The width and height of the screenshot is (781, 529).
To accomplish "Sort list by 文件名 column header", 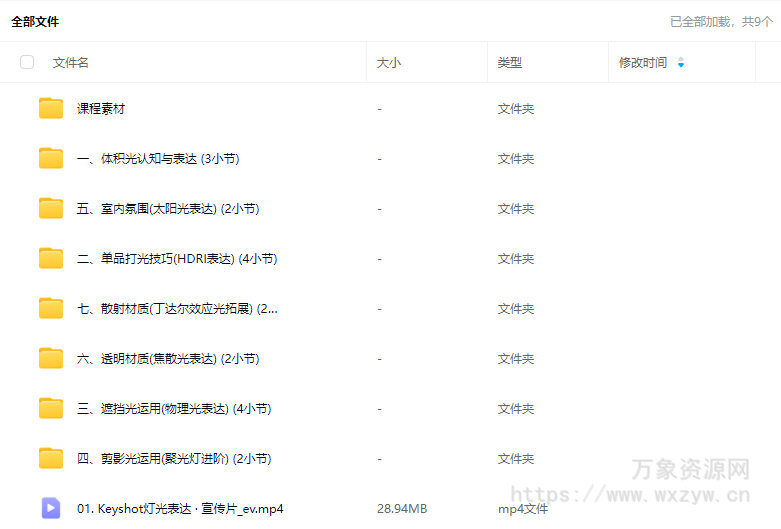I will tap(71, 63).
